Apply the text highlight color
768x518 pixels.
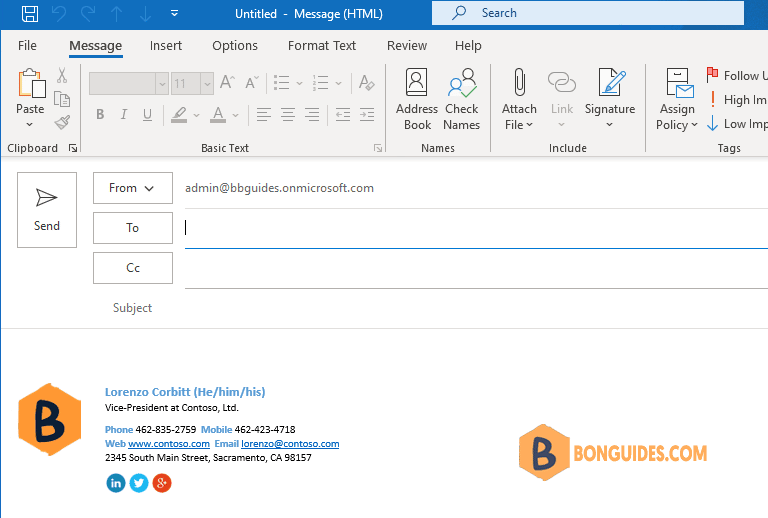point(179,115)
